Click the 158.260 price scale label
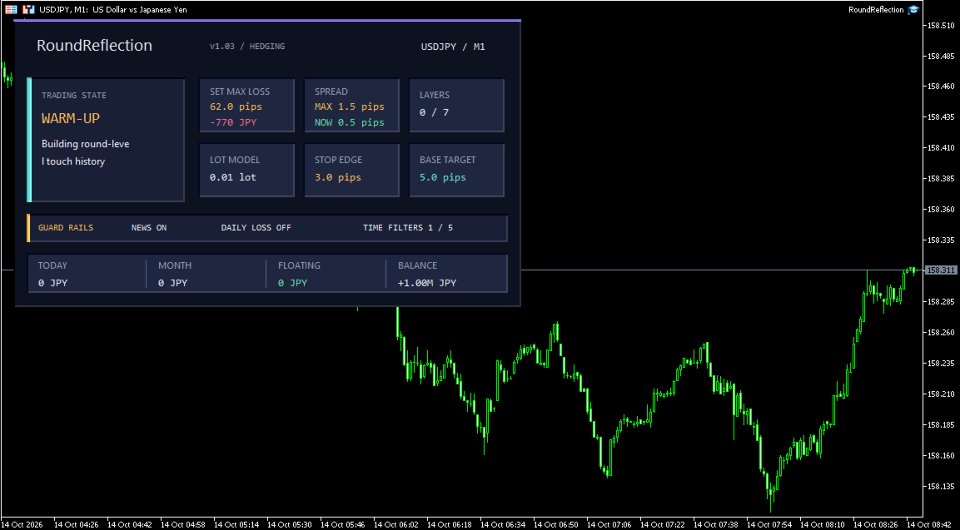 942,332
